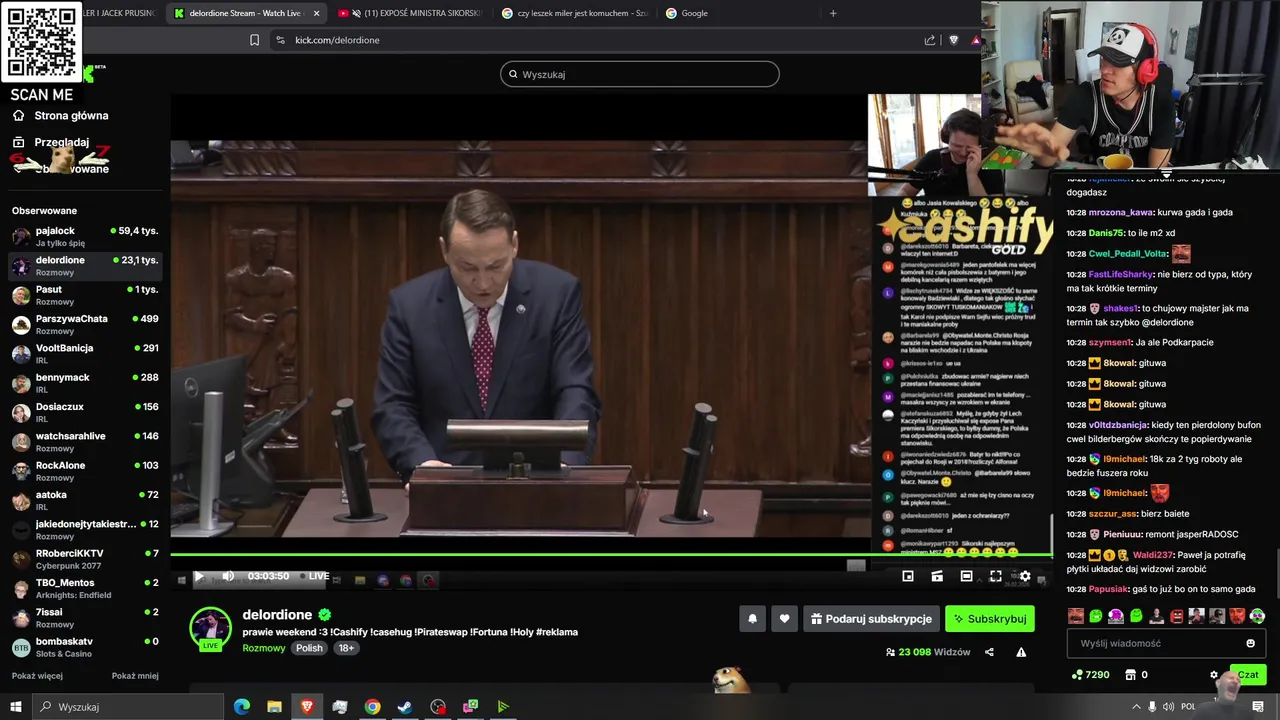This screenshot has height=720, width=1280.
Task: Open ParszywaChata channel in sidebar
Action: tap(85, 324)
